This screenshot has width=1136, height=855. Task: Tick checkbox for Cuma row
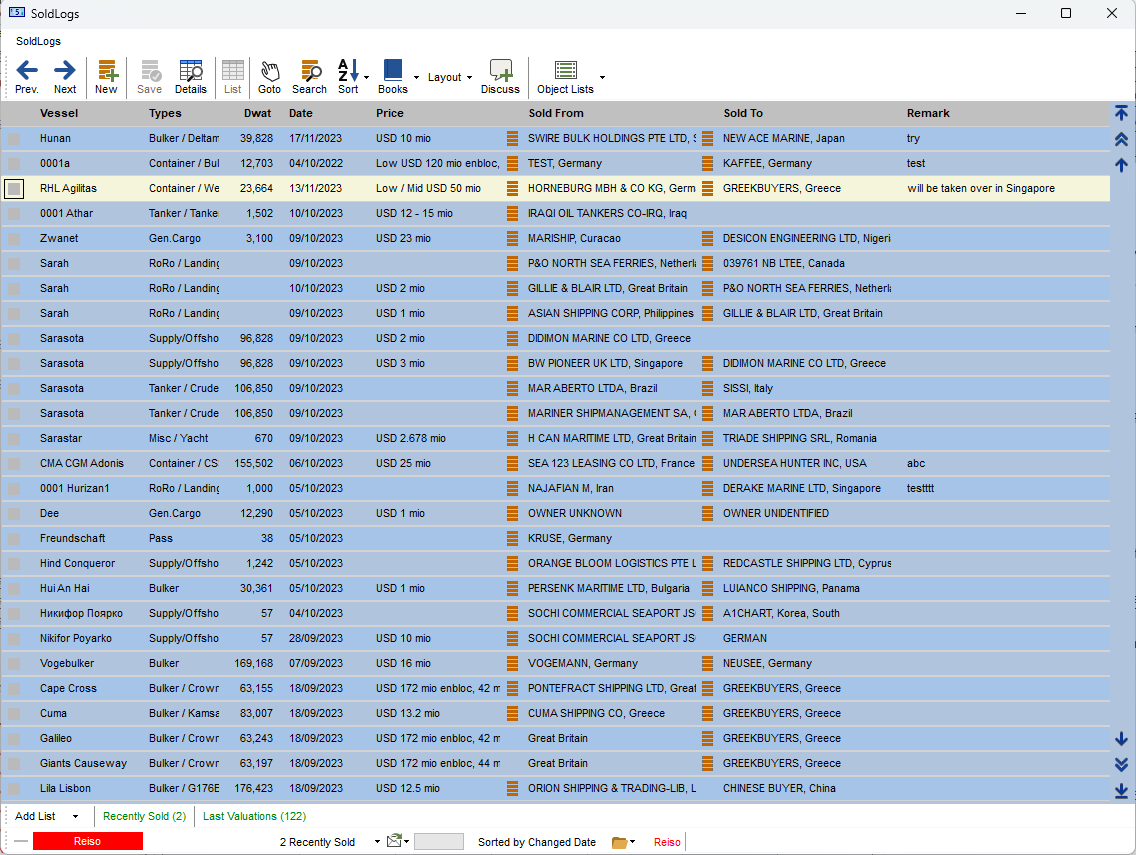click(x=14, y=714)
